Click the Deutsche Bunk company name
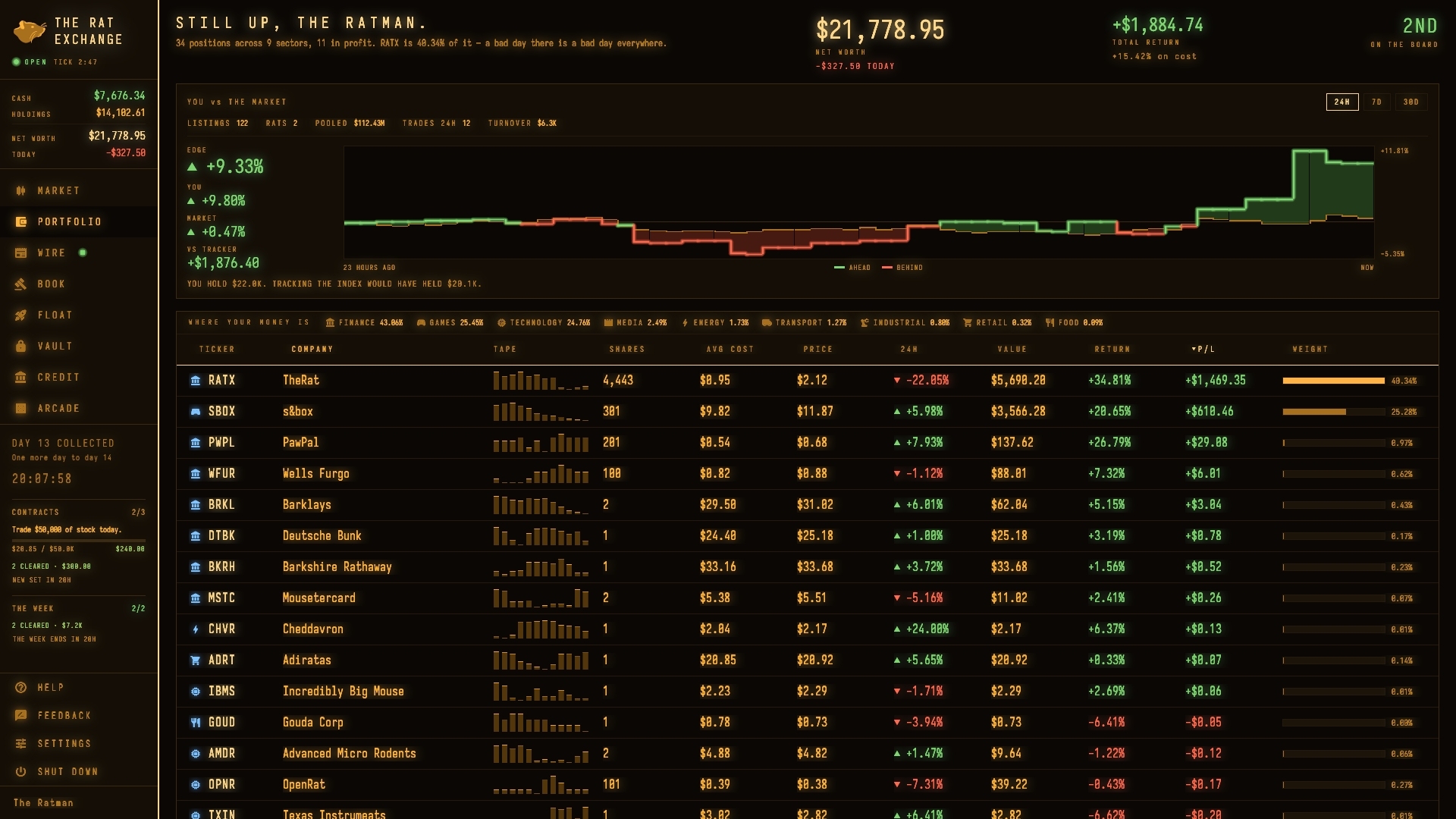Image resolution: width=1456 pixels, height=819 pixels. (x=322, y=535)
